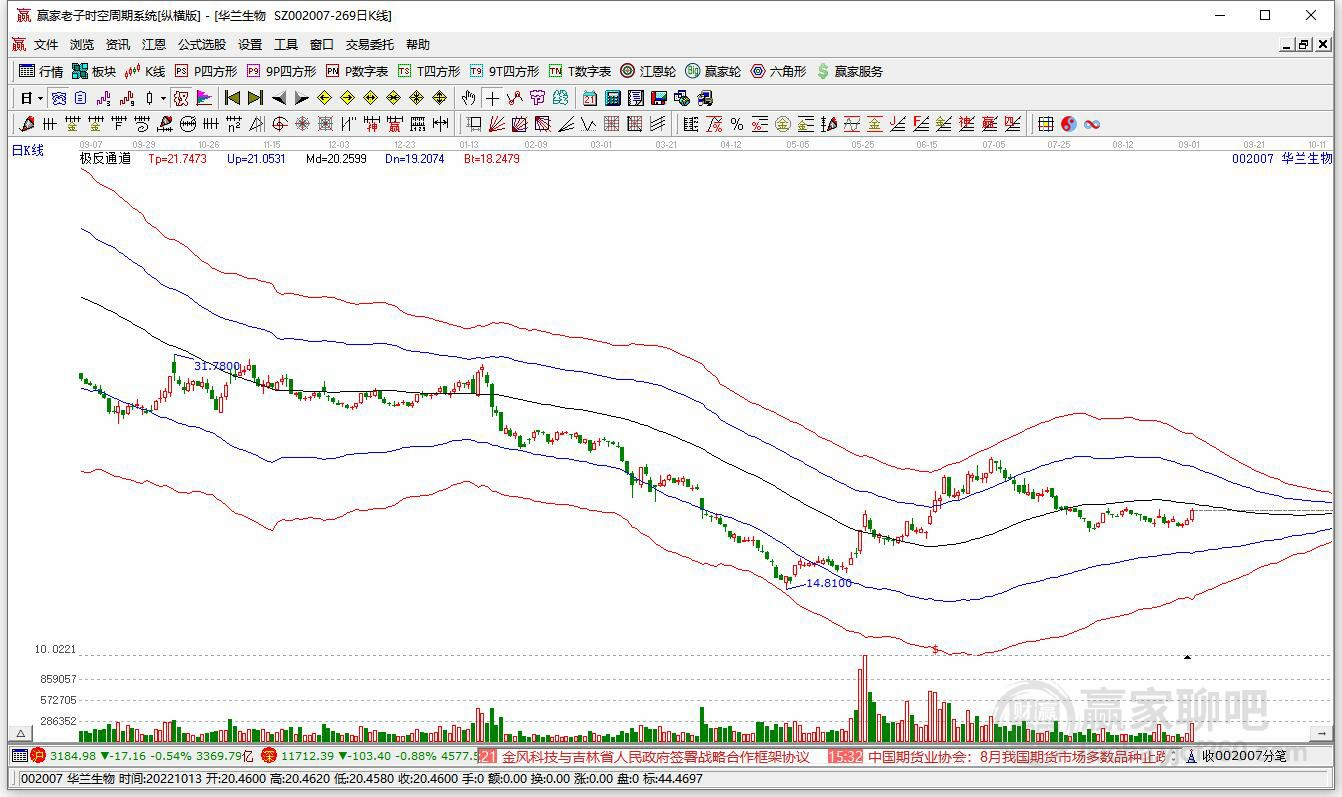Screen dimensions: 1342x797
Task: Open the 工具 menu
Action: click(x=286, y=45)
